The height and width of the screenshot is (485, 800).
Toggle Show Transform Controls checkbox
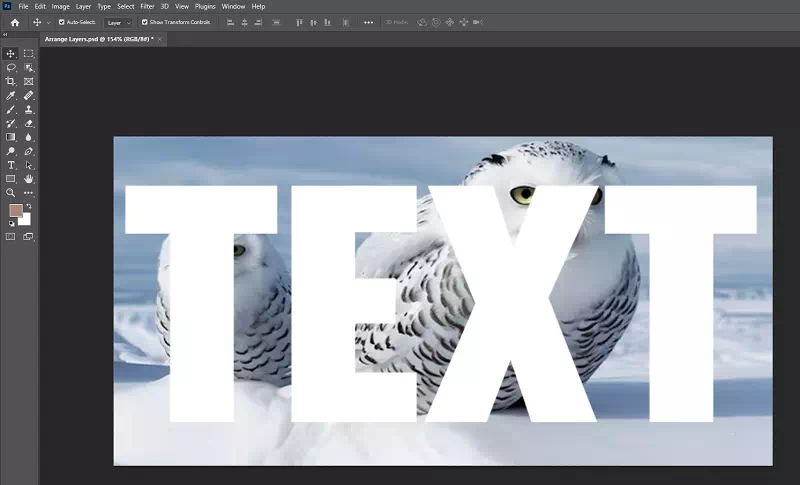pos(144,22)
